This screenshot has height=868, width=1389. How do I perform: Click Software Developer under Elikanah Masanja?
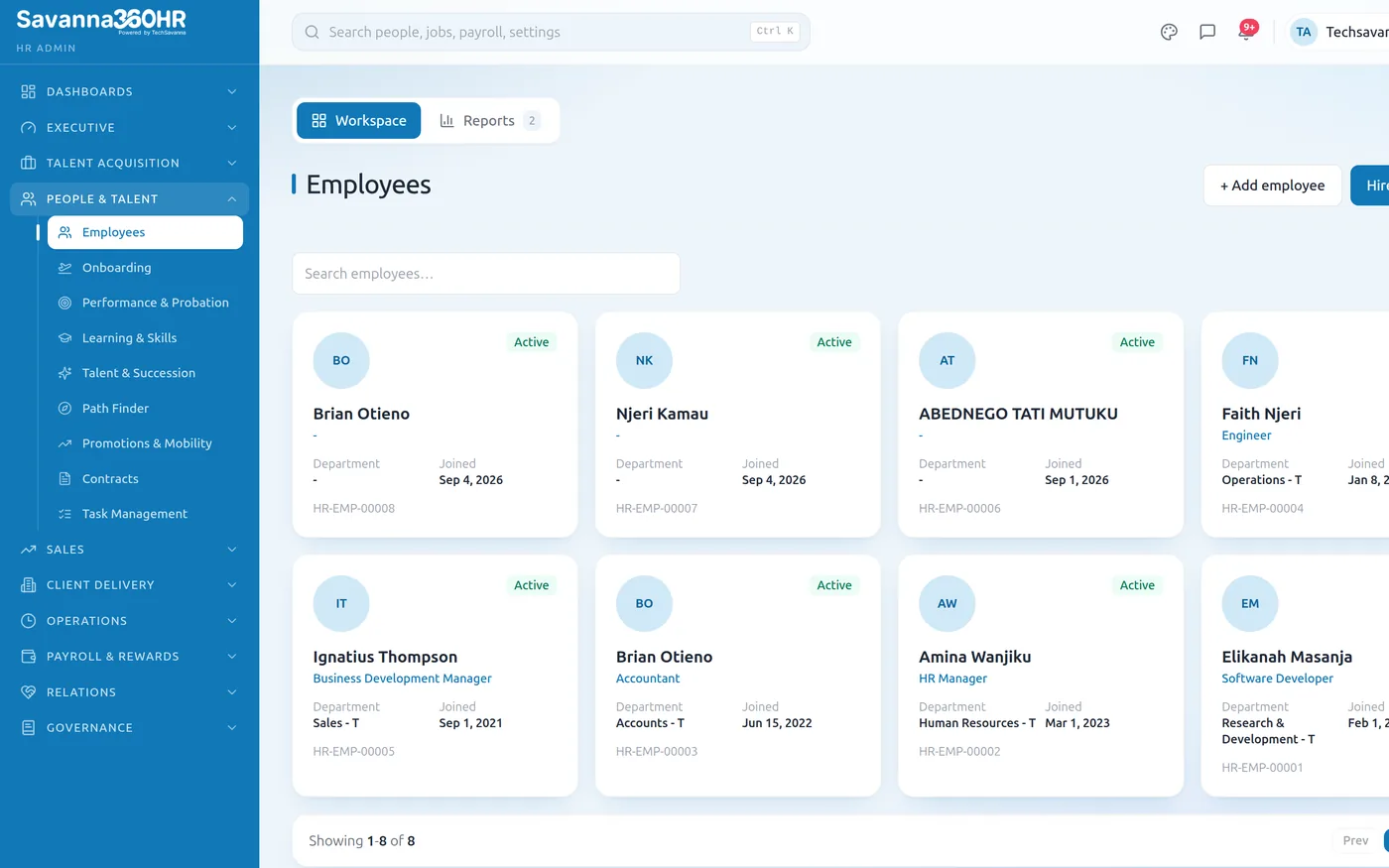pos(1278,679)
